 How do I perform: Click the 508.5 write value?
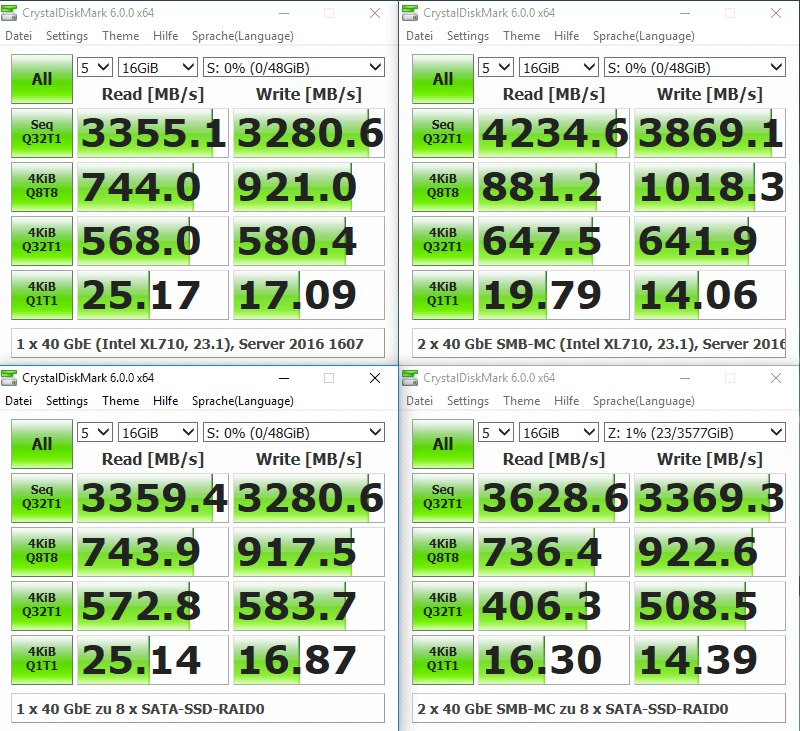710,606
